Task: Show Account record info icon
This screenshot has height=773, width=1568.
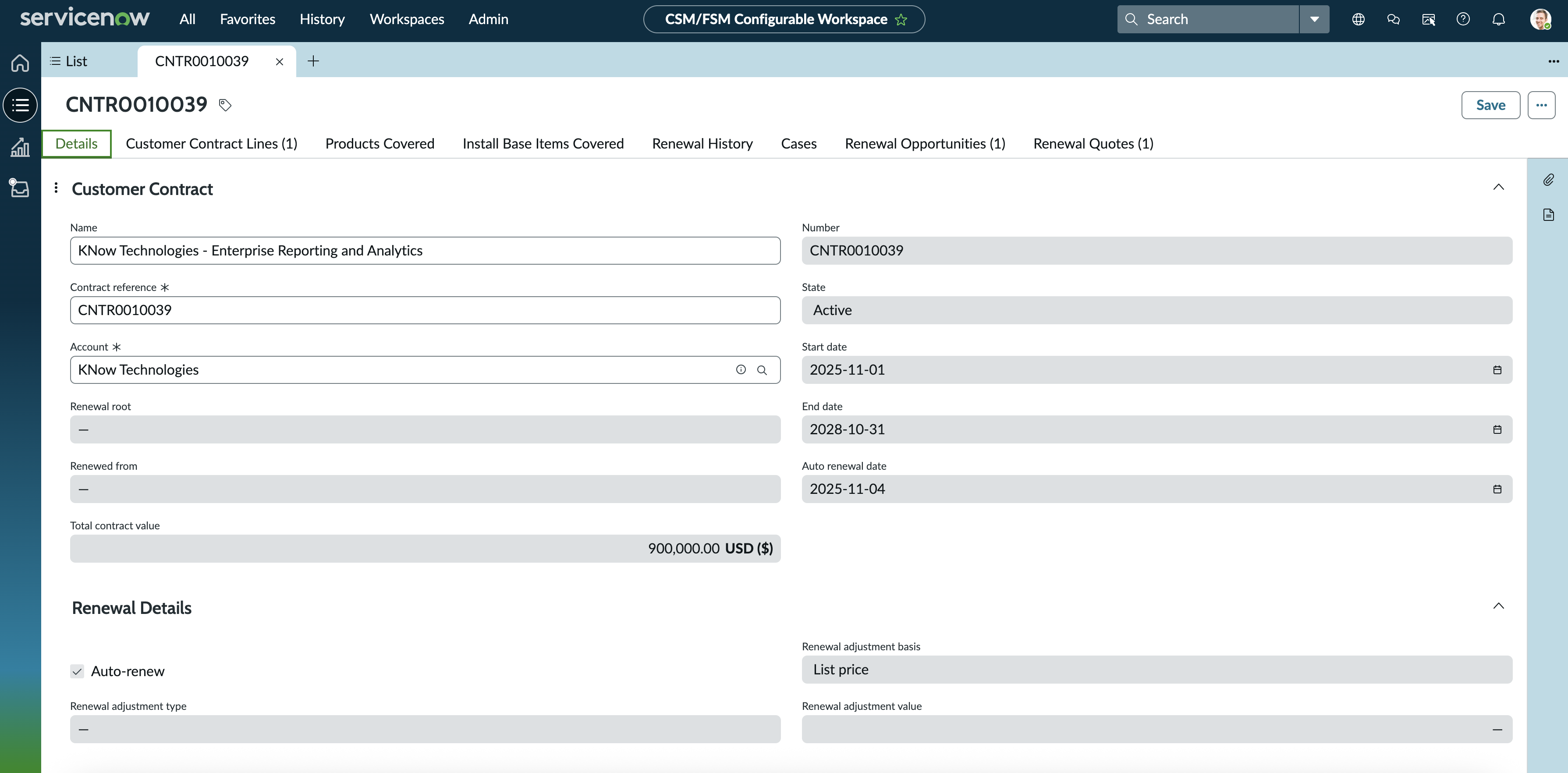Action: coord(741,369)
